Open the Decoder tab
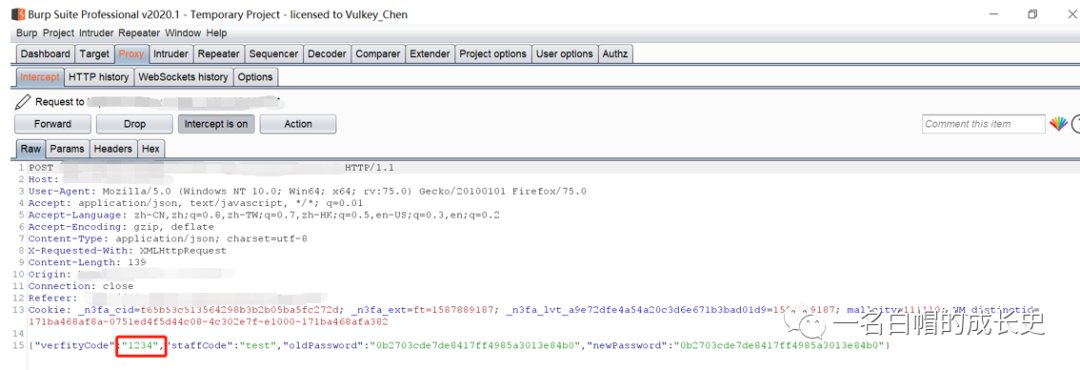The image size is (1080, 370). [x=327, y=54]
